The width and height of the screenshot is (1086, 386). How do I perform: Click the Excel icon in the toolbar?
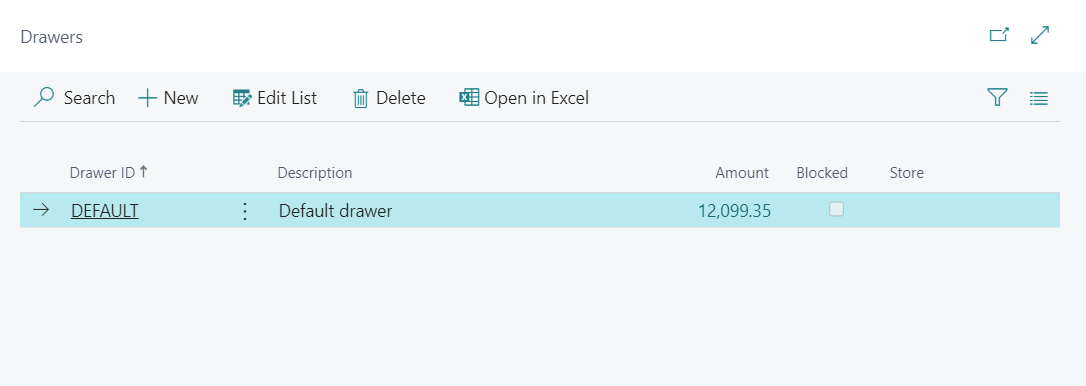469,98
